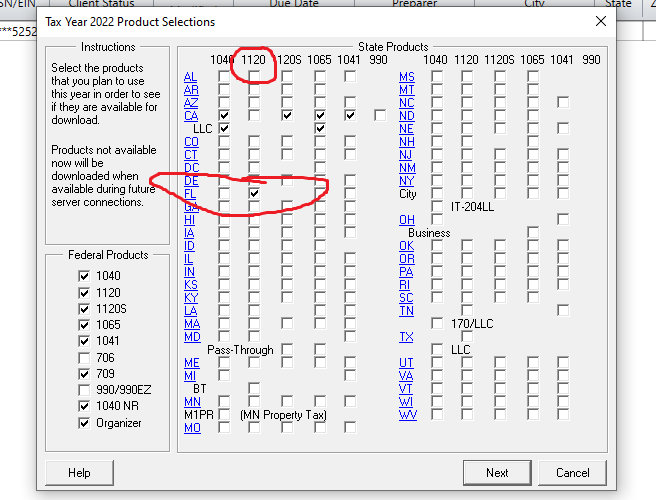The image size is (656, 500).
Task: Check the CA 1120 state checkbox
Action: coord(254,115)
